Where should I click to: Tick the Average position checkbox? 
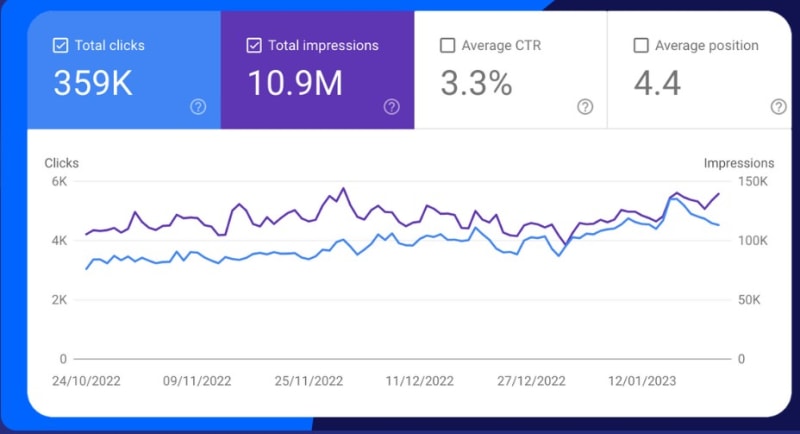pyautogui.click(x=641, y=46)
